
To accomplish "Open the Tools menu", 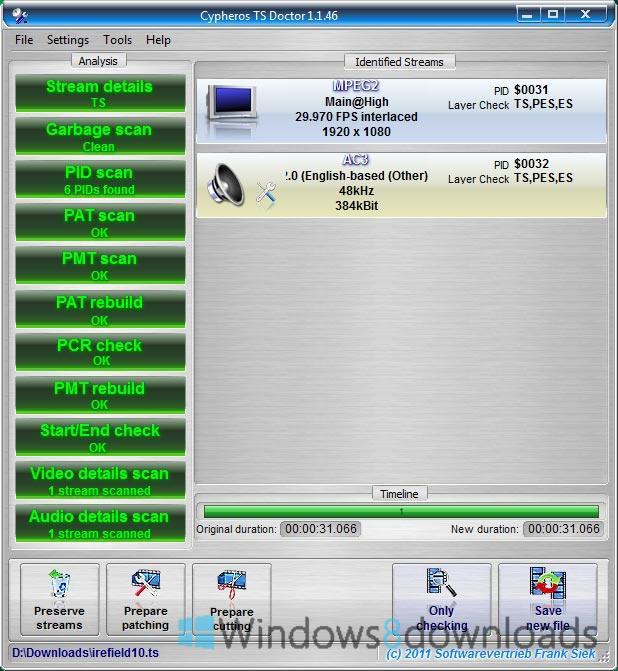I will tap(117, 40).
